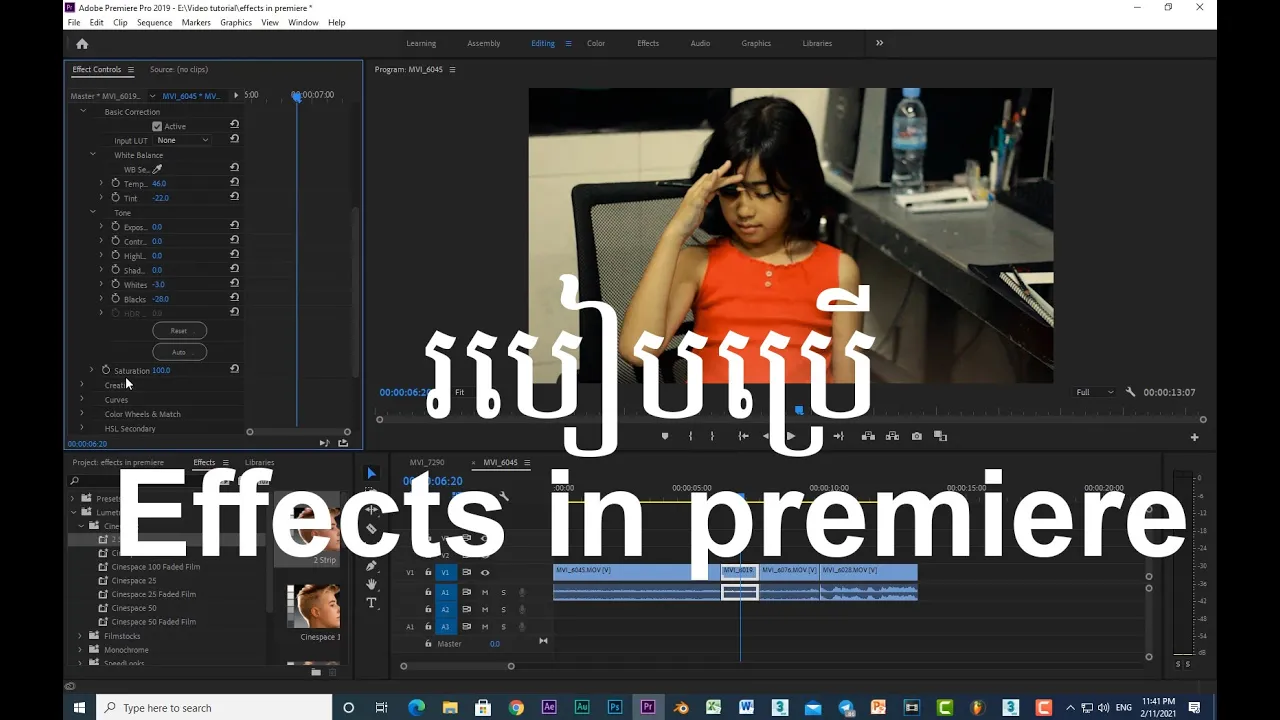Click the Lift button
Screen dimensions: 1280x720
(x=868, y=436)
